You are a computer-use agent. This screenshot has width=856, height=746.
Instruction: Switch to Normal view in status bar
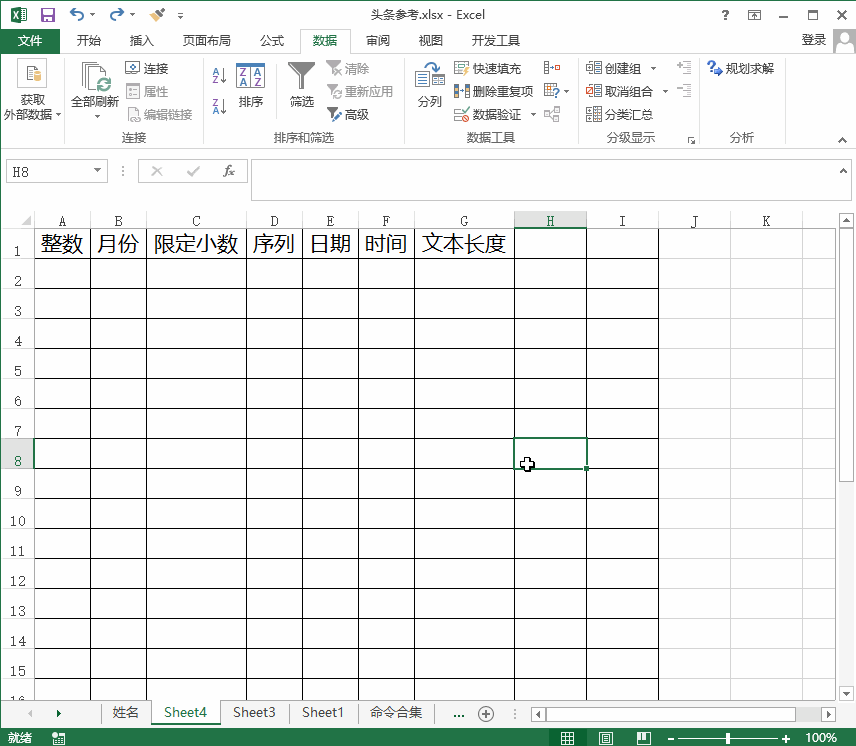point(568,738)
